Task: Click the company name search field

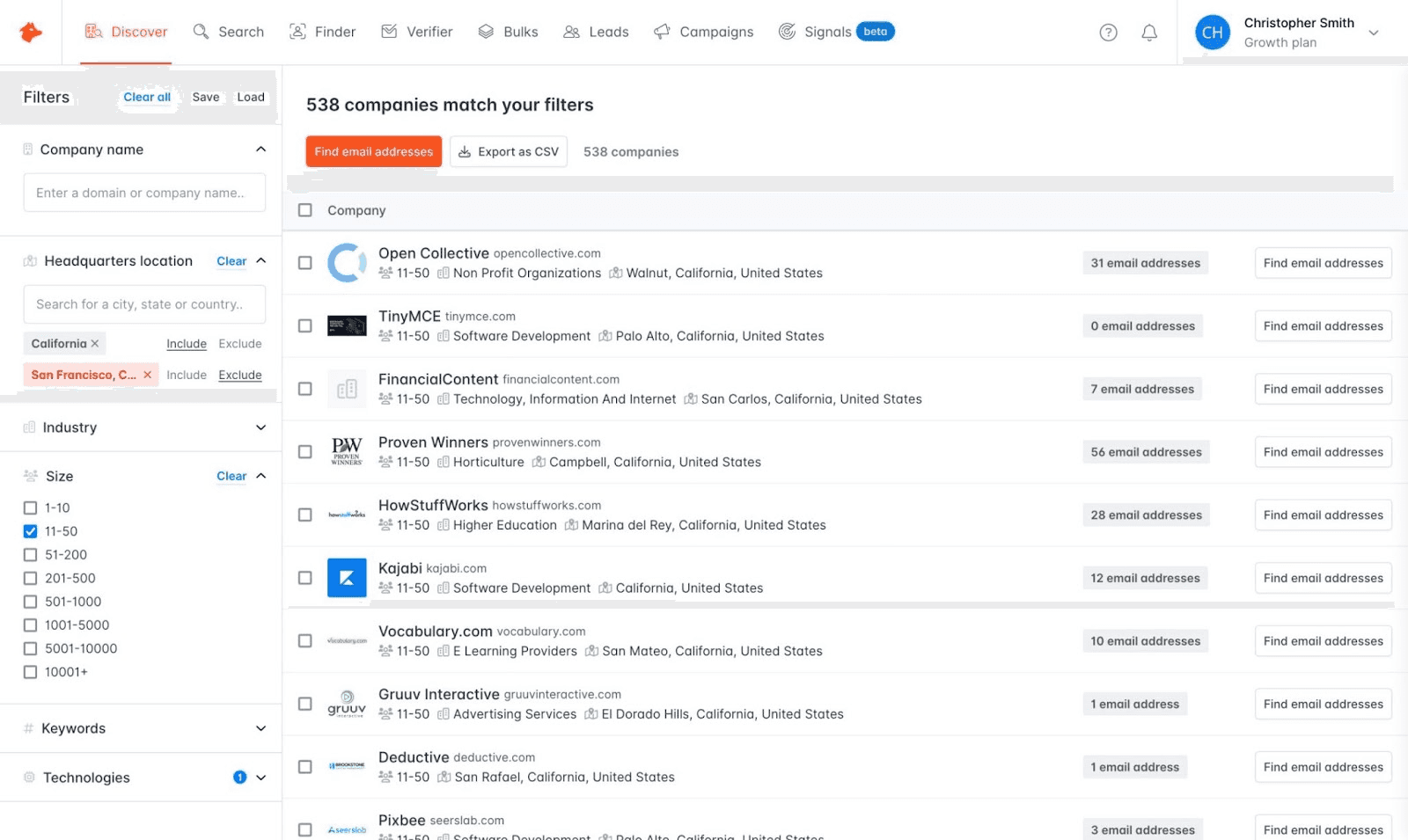Action: (144, 193)
